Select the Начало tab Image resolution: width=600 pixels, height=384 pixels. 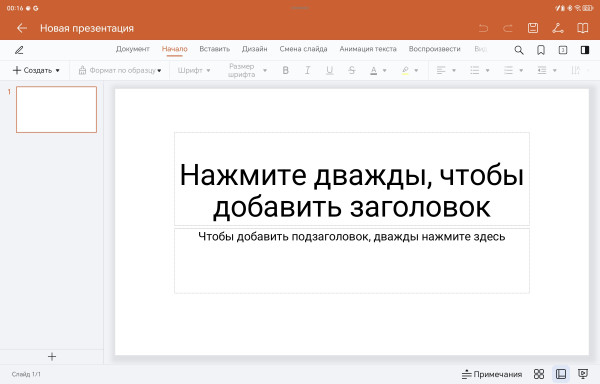tap(174, 49)
